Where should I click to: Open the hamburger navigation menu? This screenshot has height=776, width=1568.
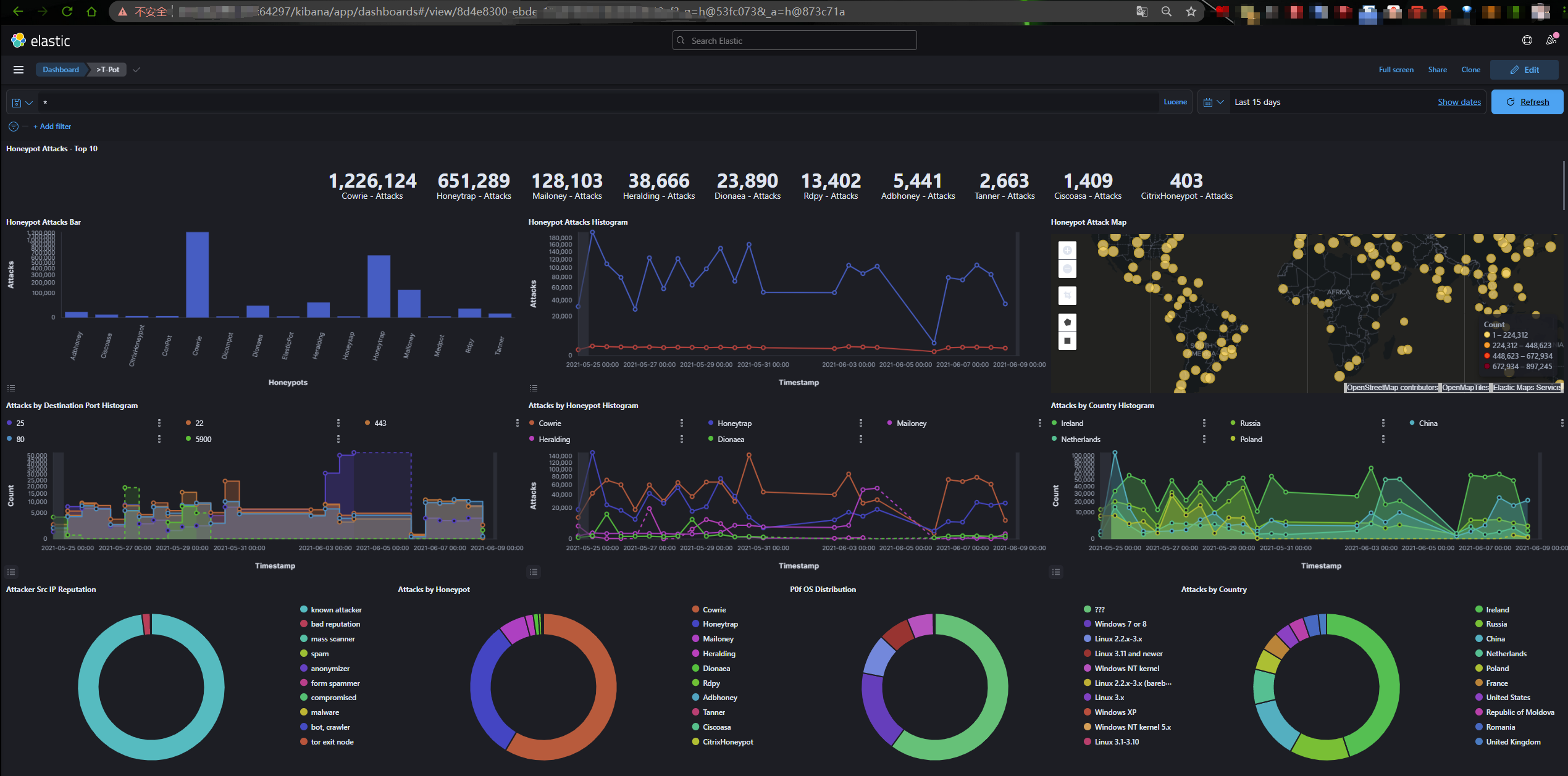click(19, 70)
